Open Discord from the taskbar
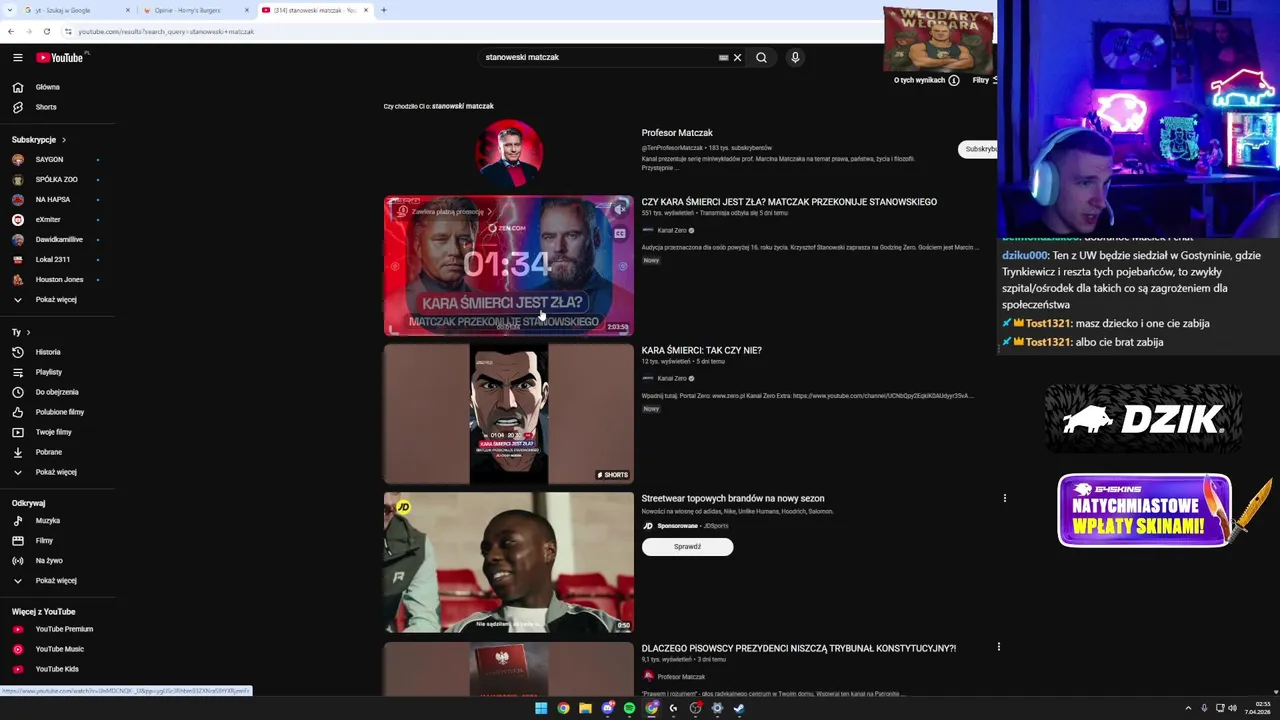1280x720 pixels. point(607,708)
